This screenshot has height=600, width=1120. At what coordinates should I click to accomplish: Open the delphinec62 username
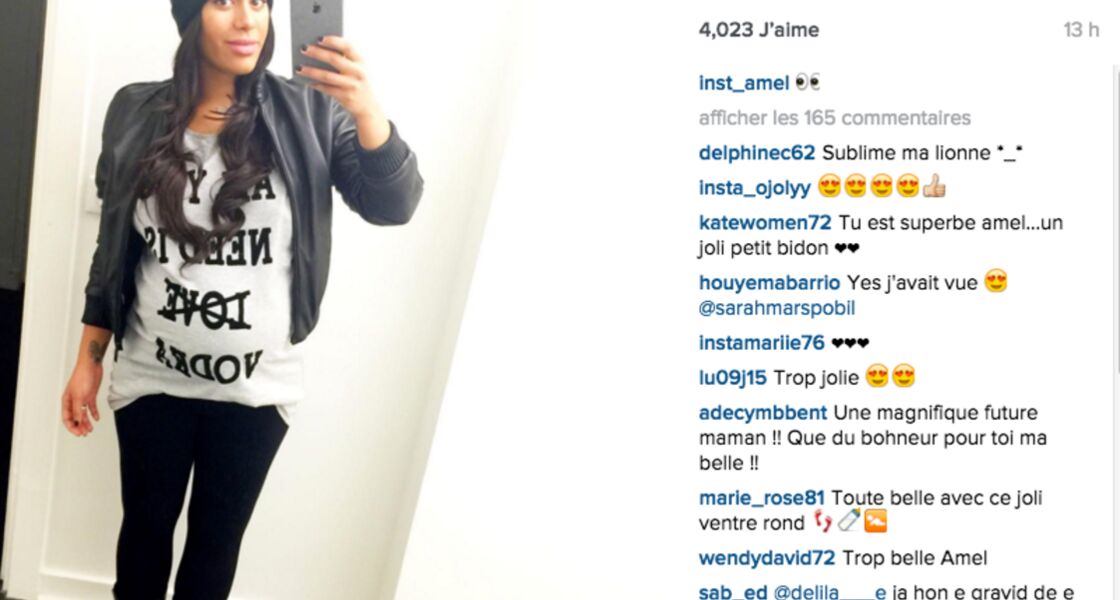tap(756, 153)
